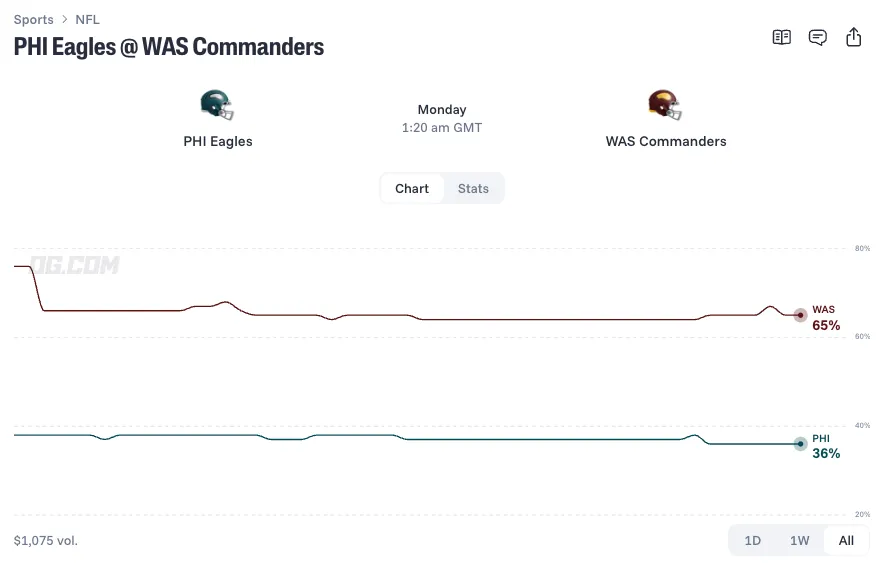
Task: Click the 40% axis label
Action: [x=862, y=426]
